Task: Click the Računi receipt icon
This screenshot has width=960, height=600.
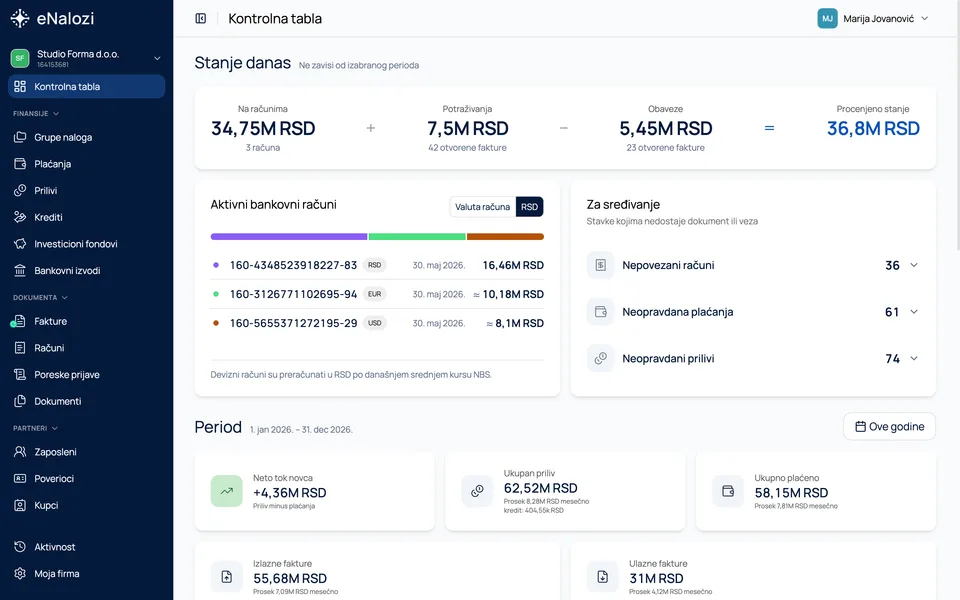Action: 20,348
